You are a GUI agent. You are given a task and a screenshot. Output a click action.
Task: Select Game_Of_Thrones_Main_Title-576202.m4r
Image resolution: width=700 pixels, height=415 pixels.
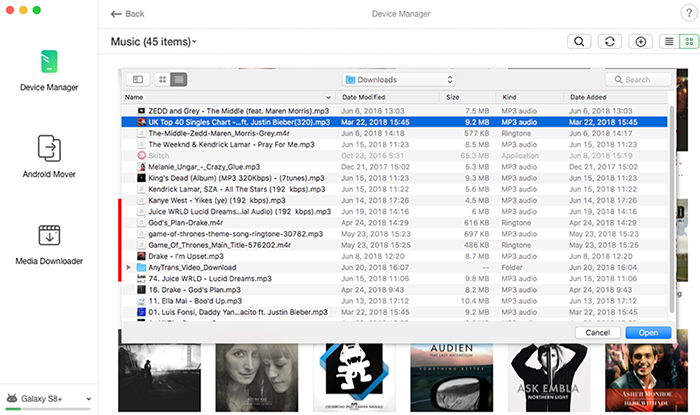394,245
